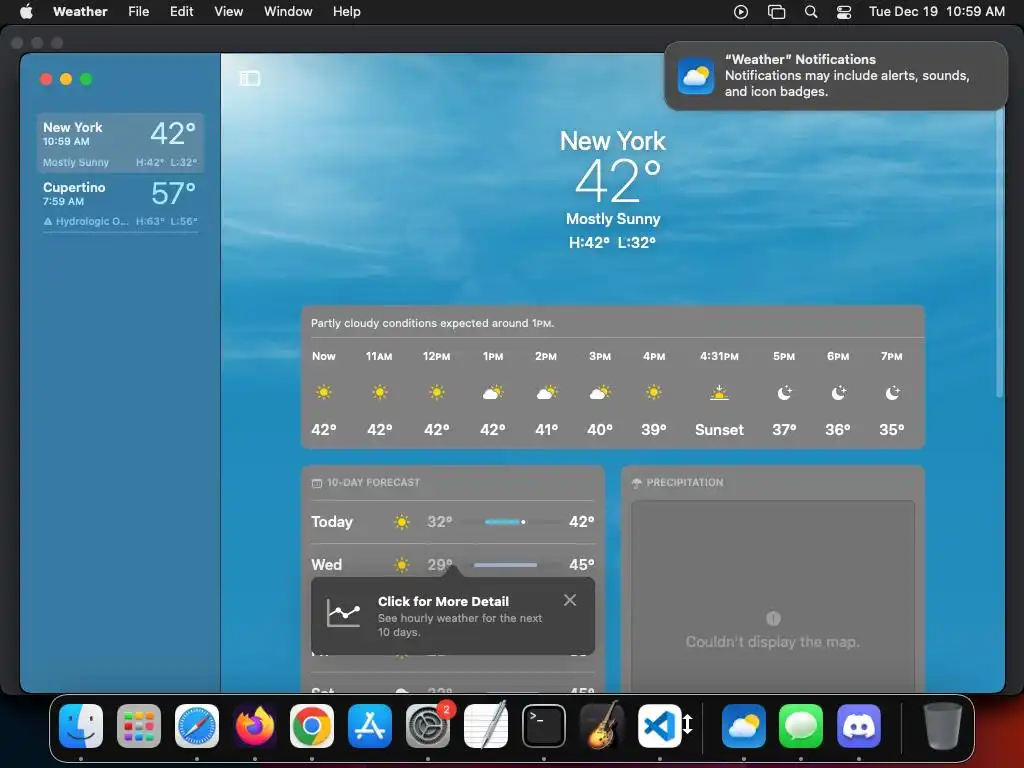Select Cupertino in the sidebar list
This screenshot has height=768, width=1024.
pyautogui.click(x=120, y=203)
